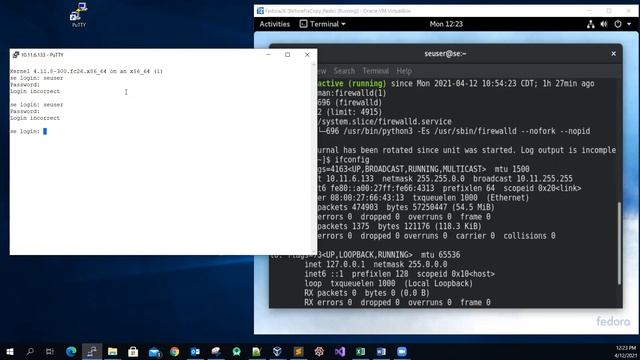
Task: Click the PuTTY login prompt cursor
Action: [x=45, y=131]
